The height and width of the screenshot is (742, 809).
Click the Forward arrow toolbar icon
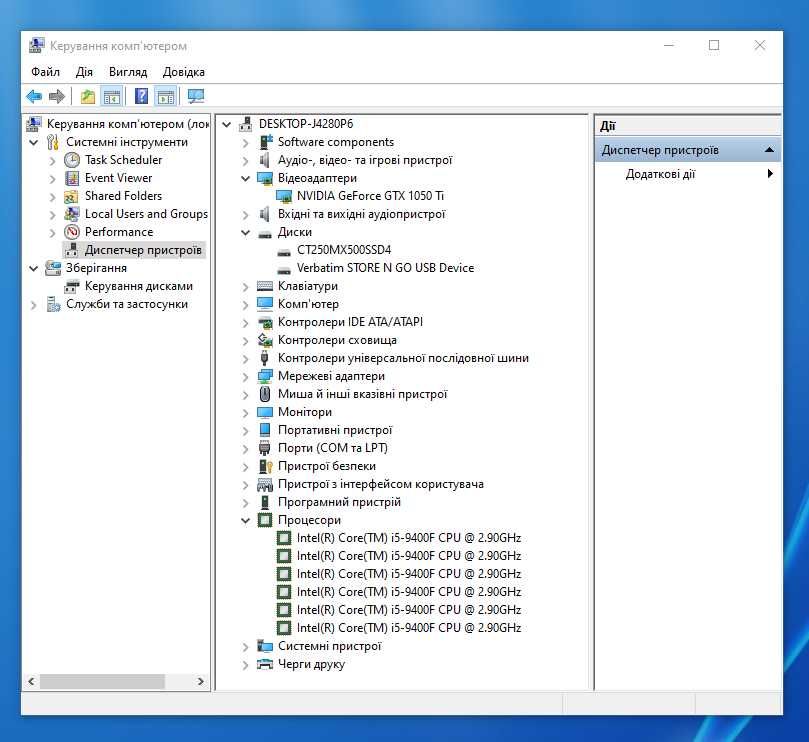56,96
